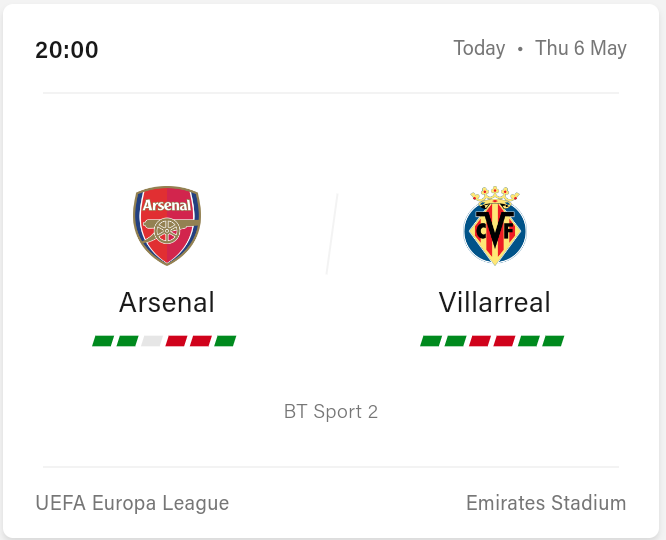The width and height of the screenshot is (666, 540).
Task: Click the Arsenal club crest
Action: point(167,225)
